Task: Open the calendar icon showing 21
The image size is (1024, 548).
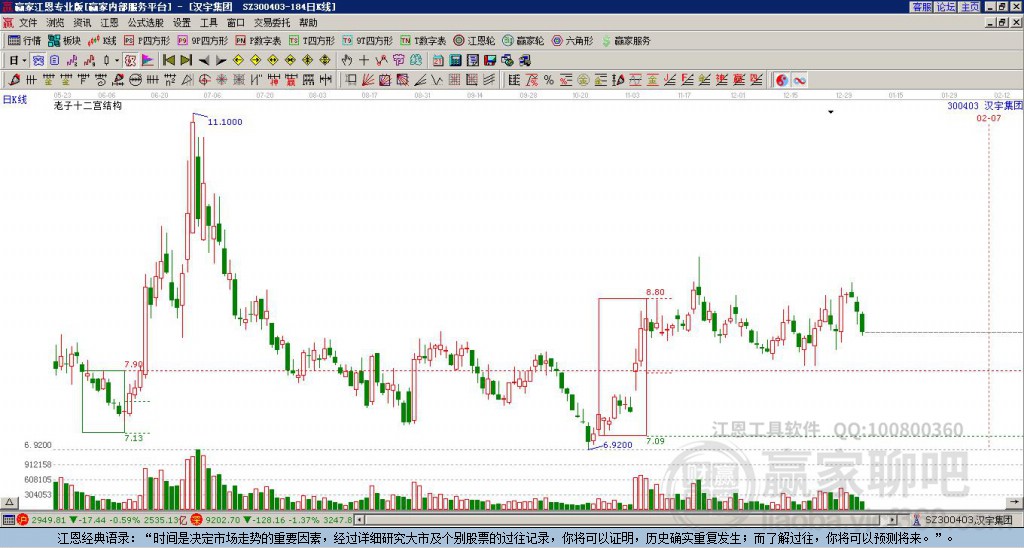Action: coord(438,60)
